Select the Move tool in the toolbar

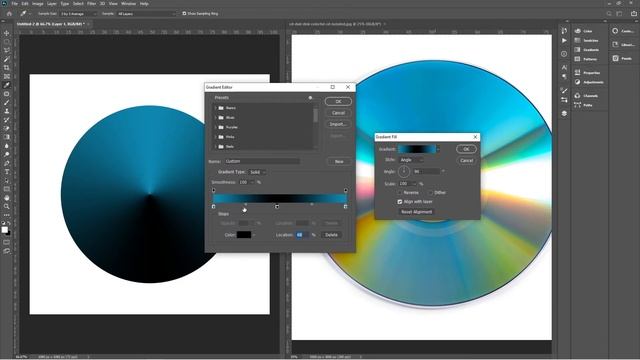pos(7,33)
